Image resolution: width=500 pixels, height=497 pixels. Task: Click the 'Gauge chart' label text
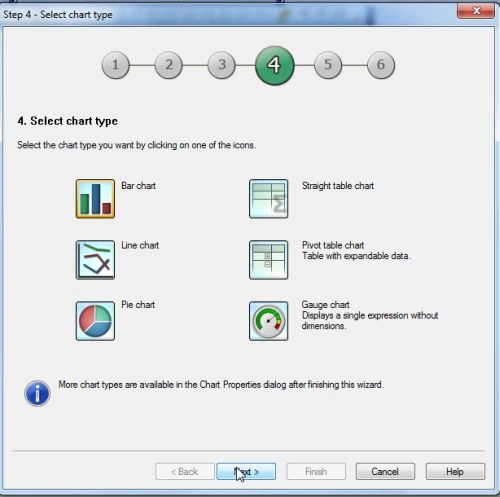326,305
